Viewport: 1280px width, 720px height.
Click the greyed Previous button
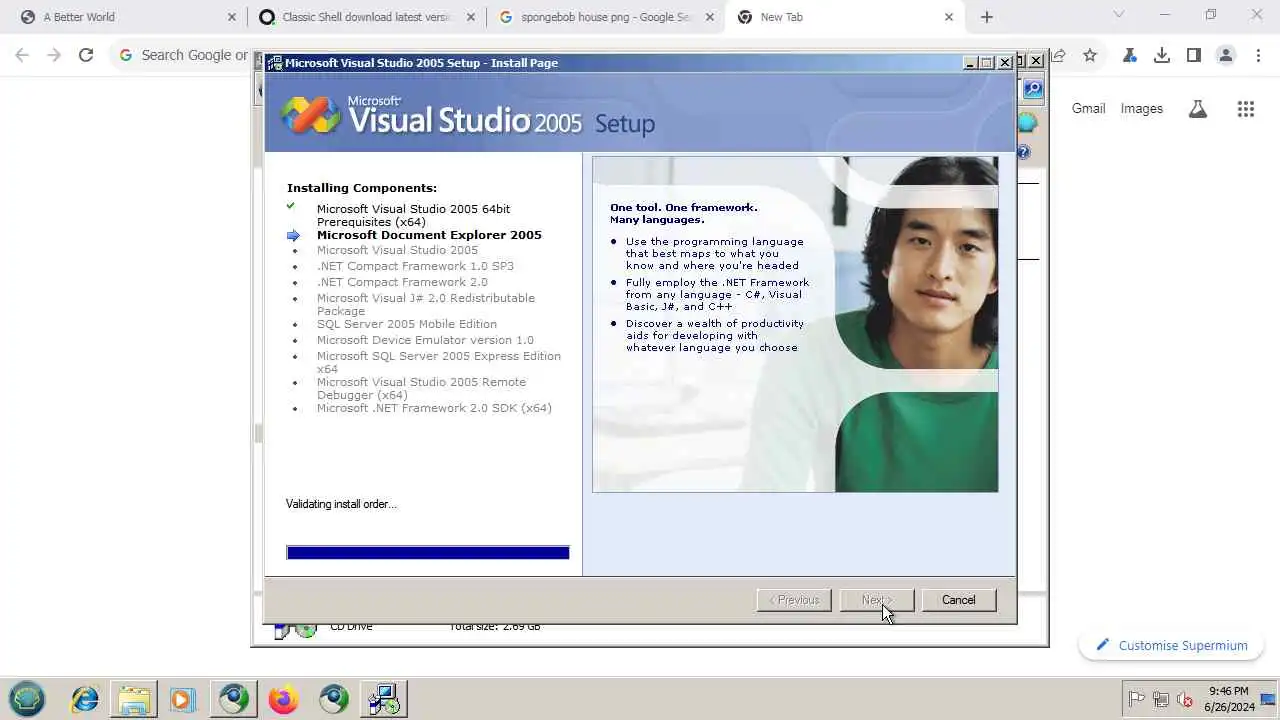click(x=794, y=600)
